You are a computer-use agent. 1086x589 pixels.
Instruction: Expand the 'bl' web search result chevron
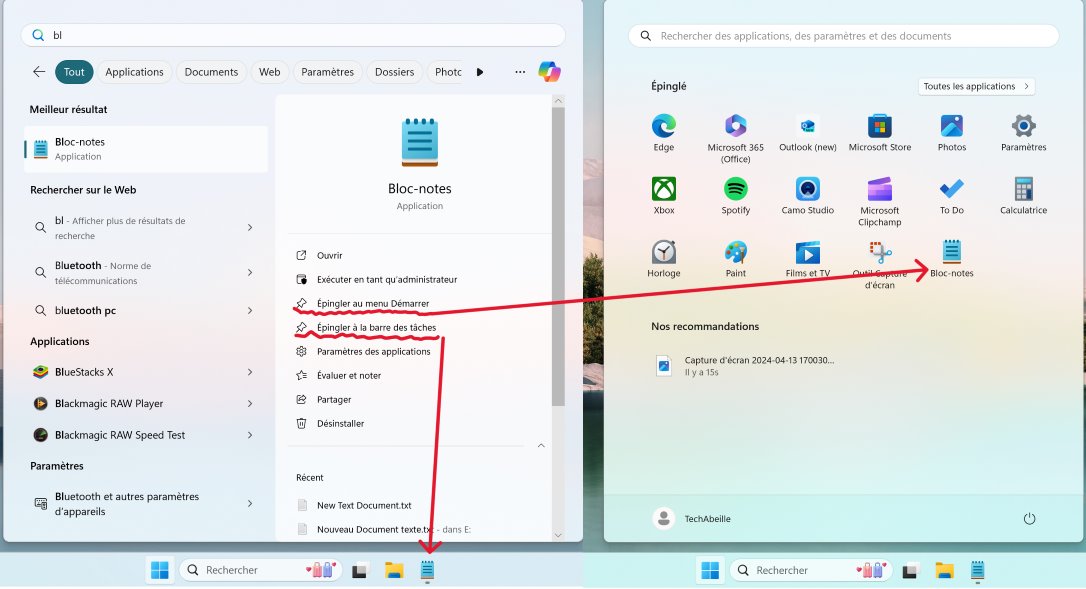tap(250, 227)
